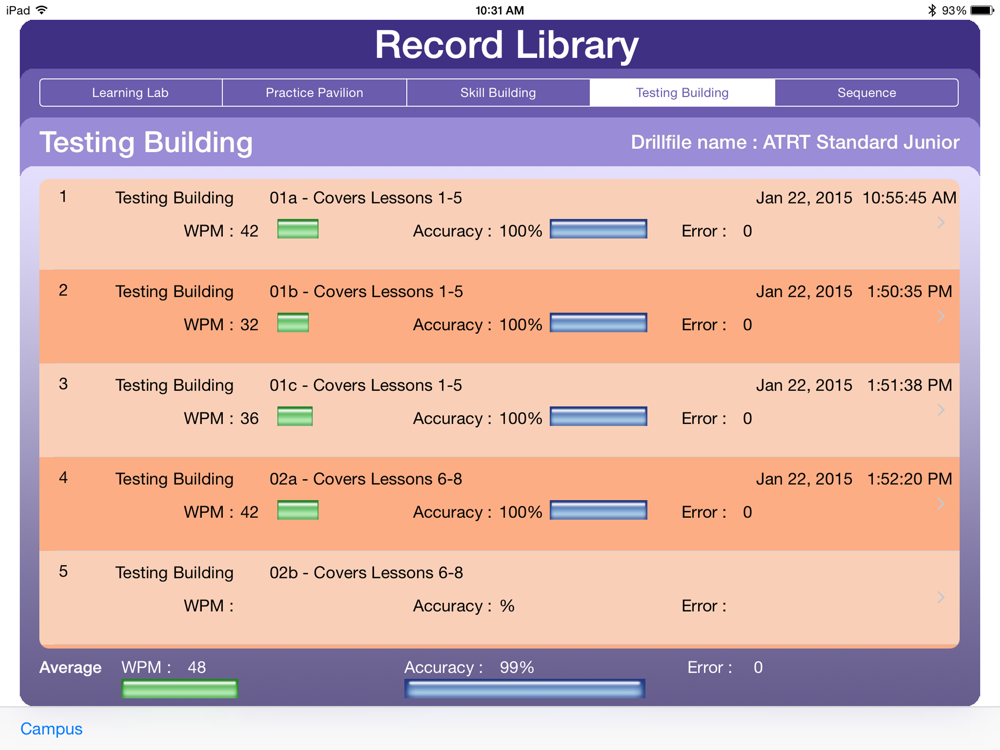
Task: Tap the Wi-Fi icon in status bar
Action: click(42, 10)
